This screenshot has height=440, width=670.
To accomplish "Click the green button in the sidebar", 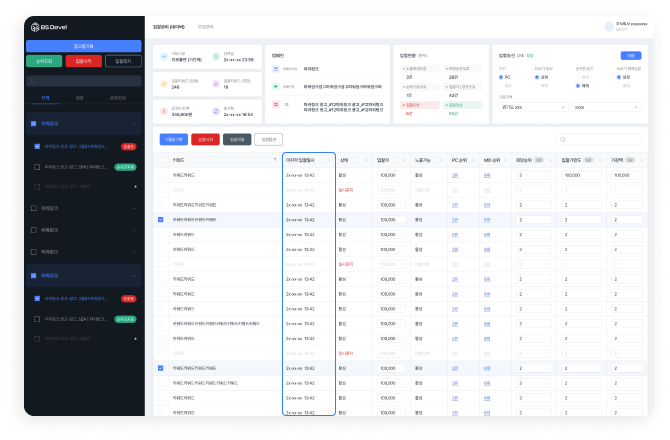I will [44, 61].
